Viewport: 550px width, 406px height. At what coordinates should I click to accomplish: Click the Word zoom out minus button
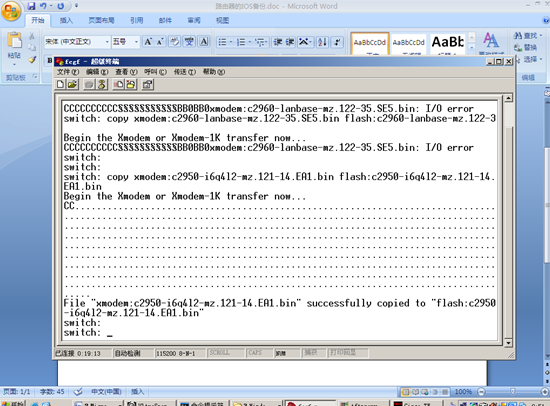pyautogui.click(x=482, y=392)
